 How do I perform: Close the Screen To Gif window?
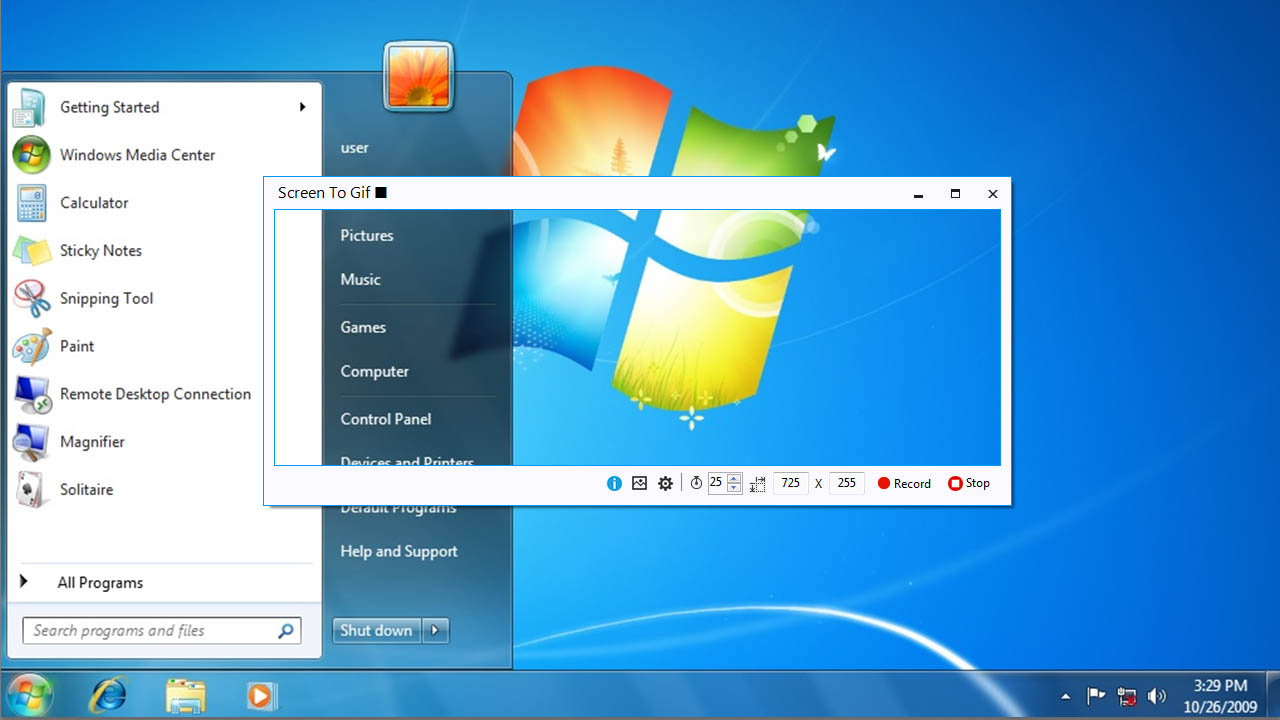[992, 194]
